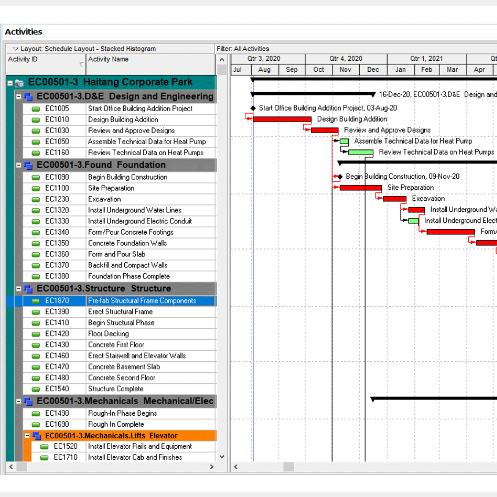Click the WBS icon beside Design and Engineering
Screen dimensions: 497x497
coord(28,97)
